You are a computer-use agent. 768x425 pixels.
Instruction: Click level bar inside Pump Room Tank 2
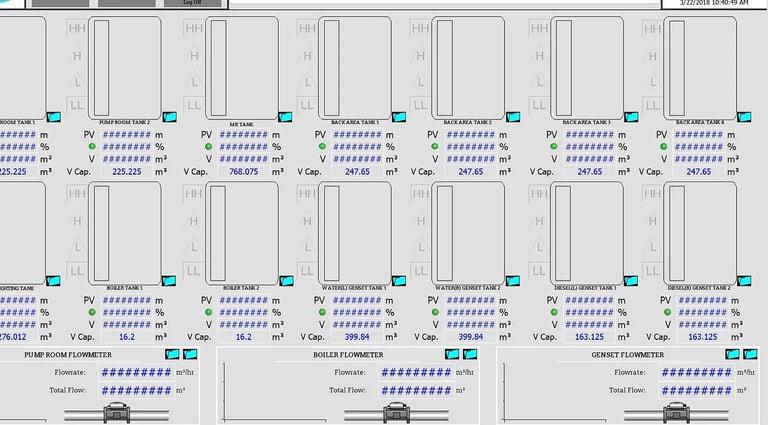click(101, 68)
